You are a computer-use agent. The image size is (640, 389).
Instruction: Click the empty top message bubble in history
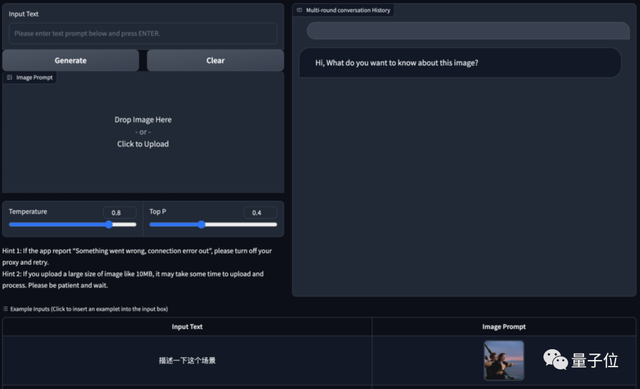(x=468, y=31)
